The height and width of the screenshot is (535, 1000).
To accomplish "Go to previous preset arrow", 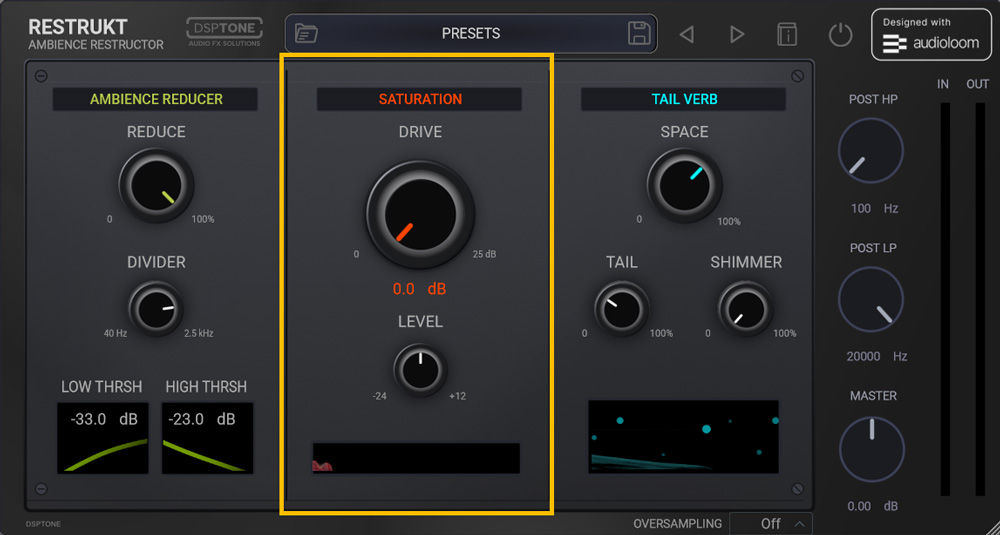I will pos(686,34).
